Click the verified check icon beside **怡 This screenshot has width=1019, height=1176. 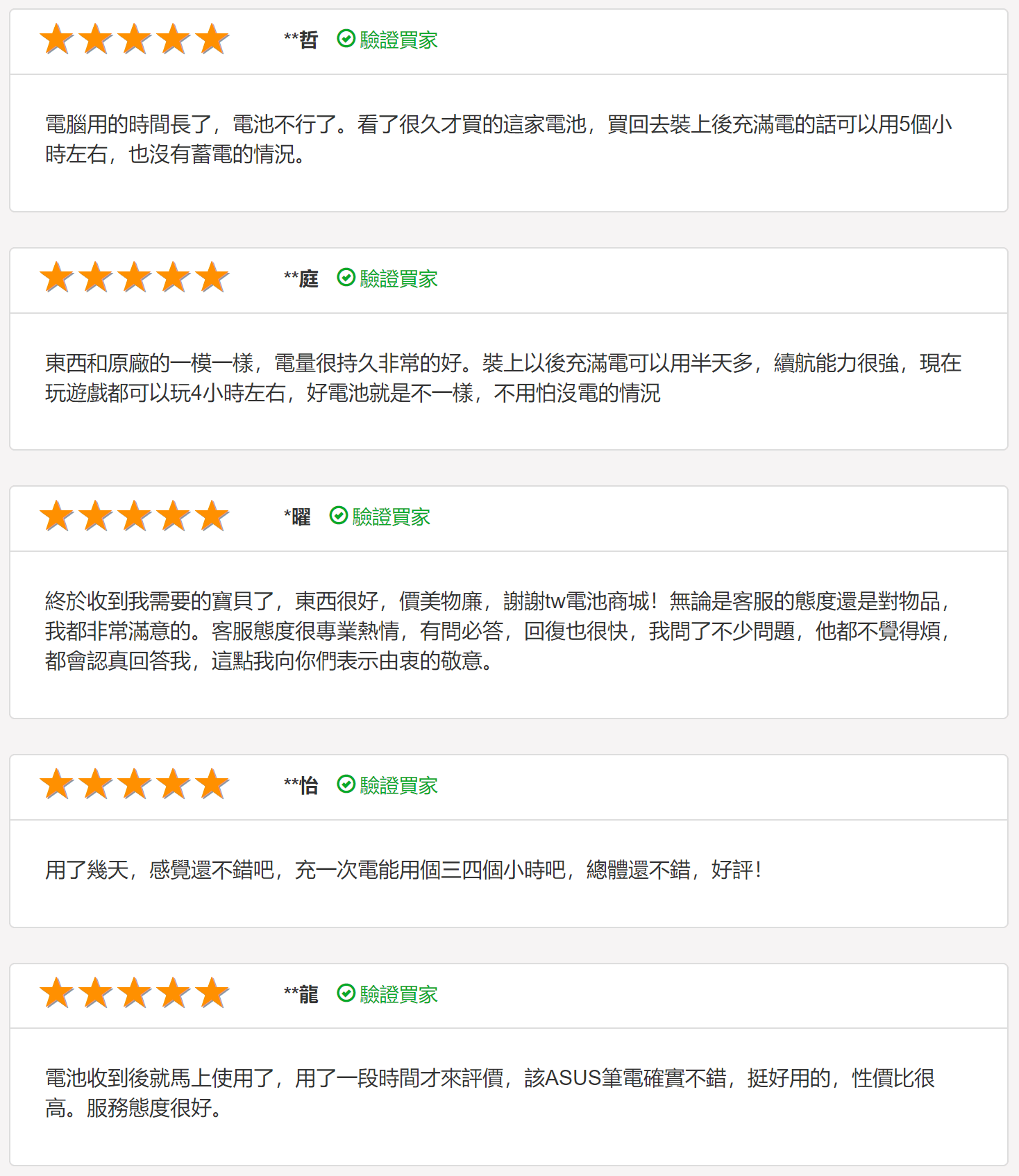coord(346,784)
